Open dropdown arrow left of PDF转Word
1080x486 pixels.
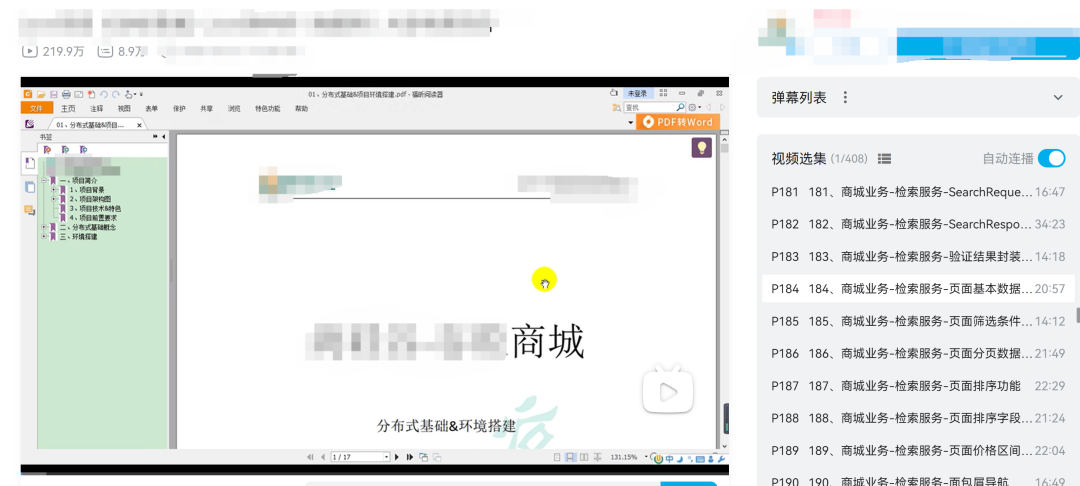(x=631, y=123)
